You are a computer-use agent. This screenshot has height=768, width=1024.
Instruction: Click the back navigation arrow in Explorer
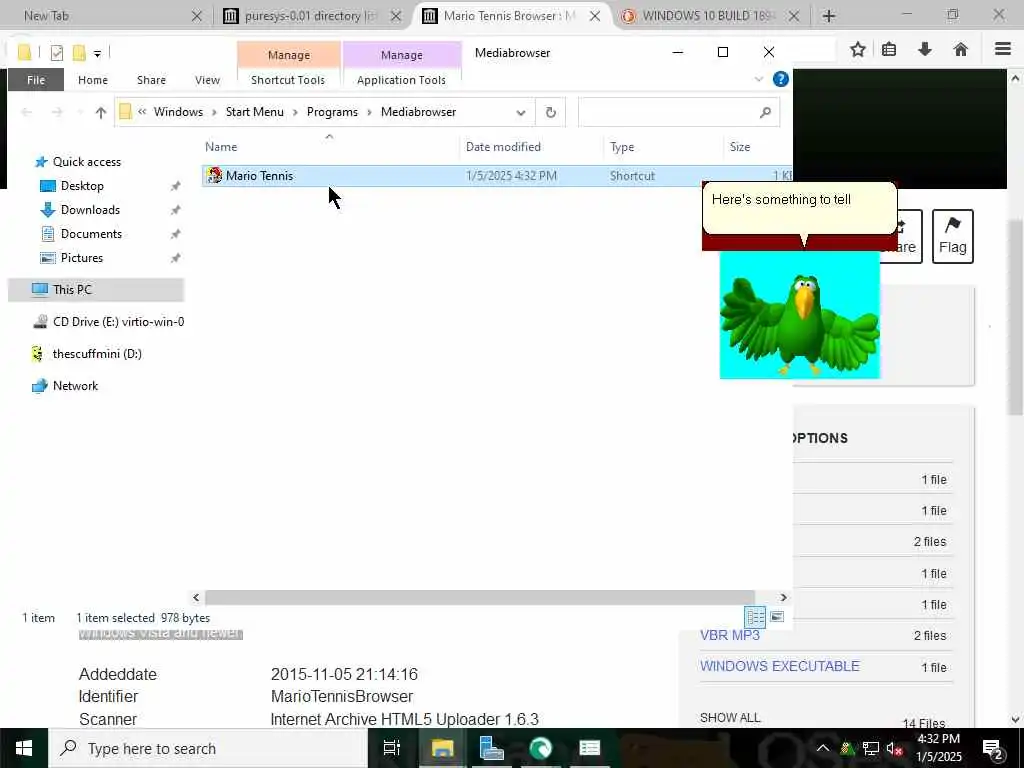click(x=27, y=112)
